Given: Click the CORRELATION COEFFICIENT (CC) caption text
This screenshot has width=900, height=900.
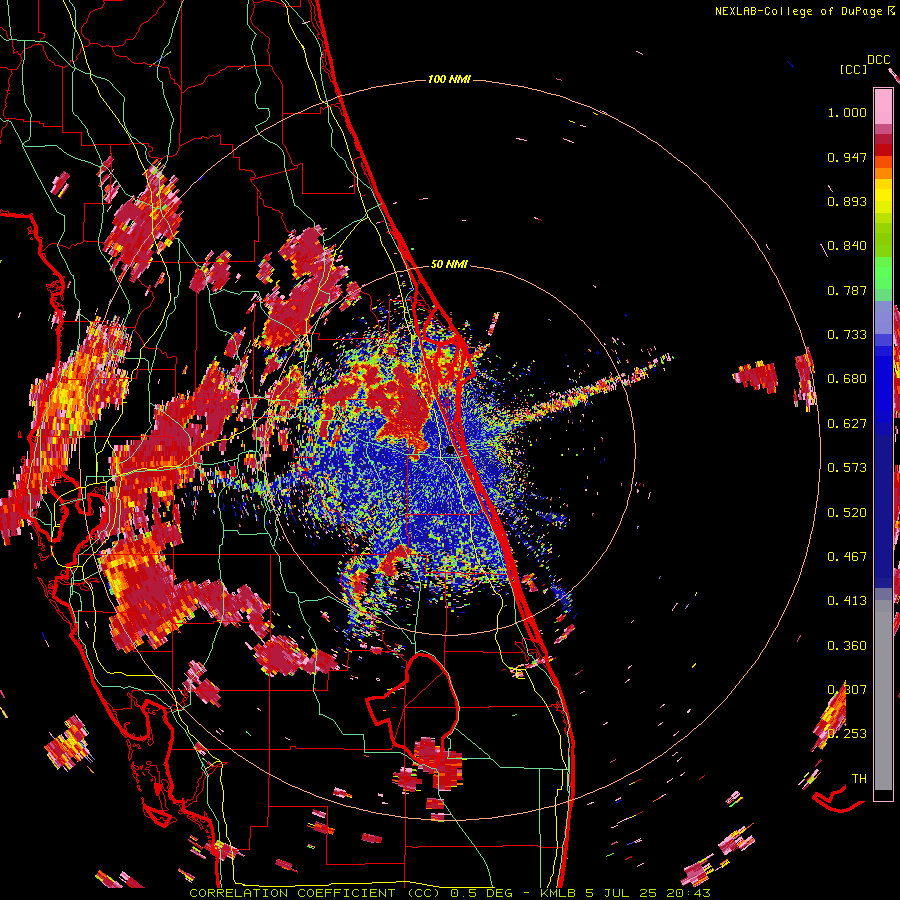Looking at the screenshot, I should coord(315,893).
